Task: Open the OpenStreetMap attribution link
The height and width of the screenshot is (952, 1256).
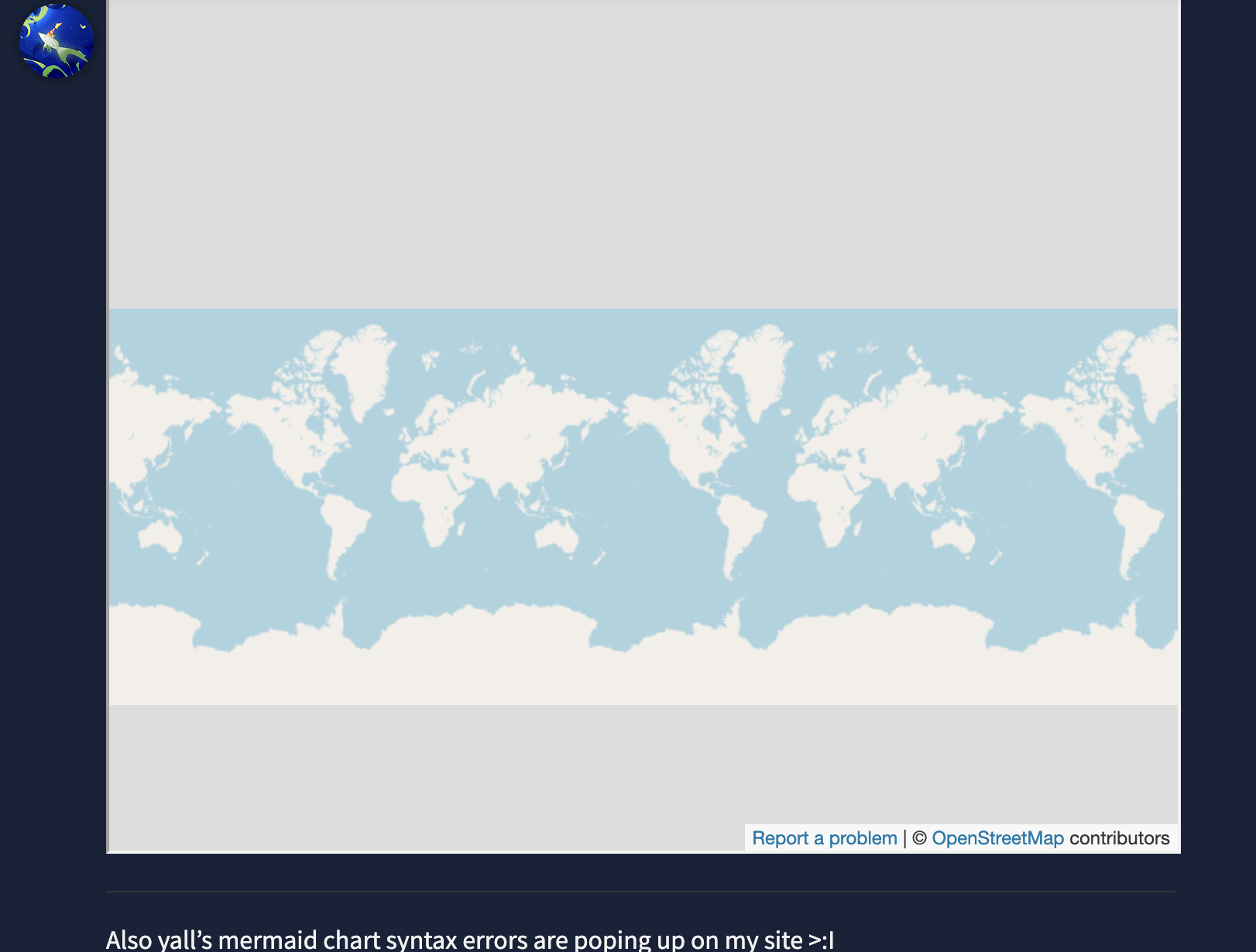Action: click(x=997, y=838)
